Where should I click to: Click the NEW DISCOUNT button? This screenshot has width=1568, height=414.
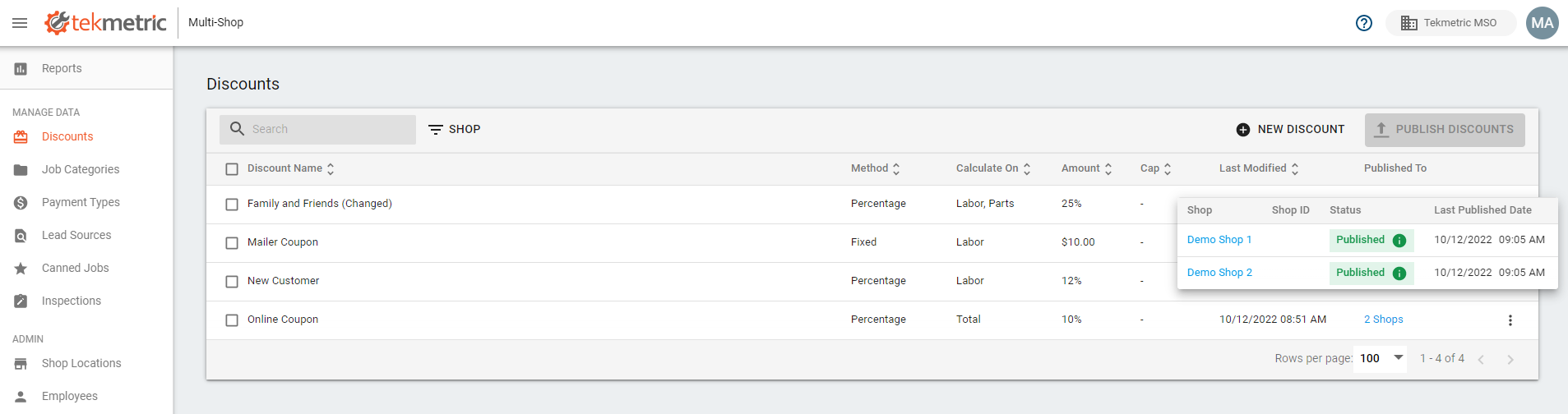click(x=1290, y=129)
